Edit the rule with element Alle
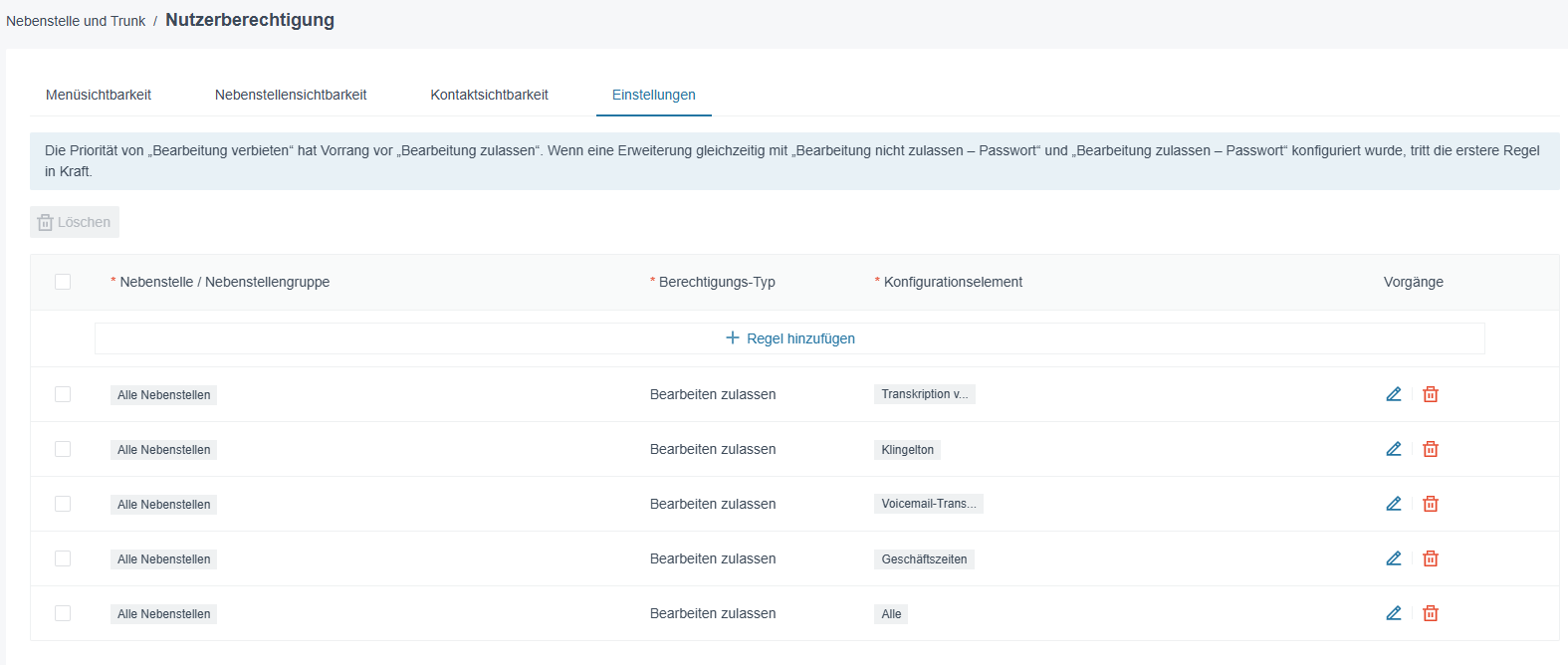 (1394, 613)
